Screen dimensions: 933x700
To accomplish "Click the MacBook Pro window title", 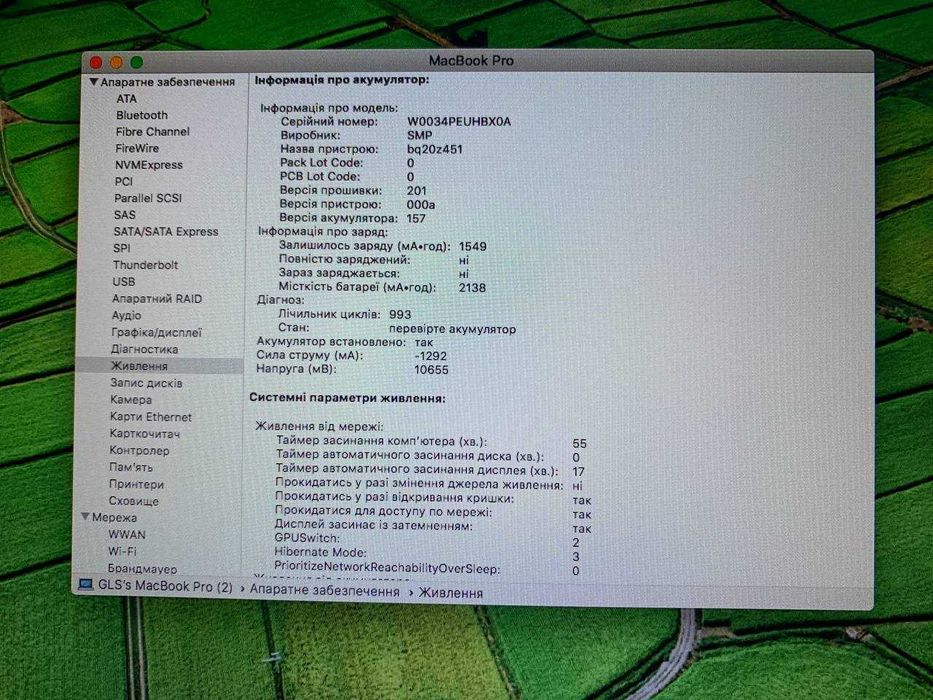I will click(471, 61).
